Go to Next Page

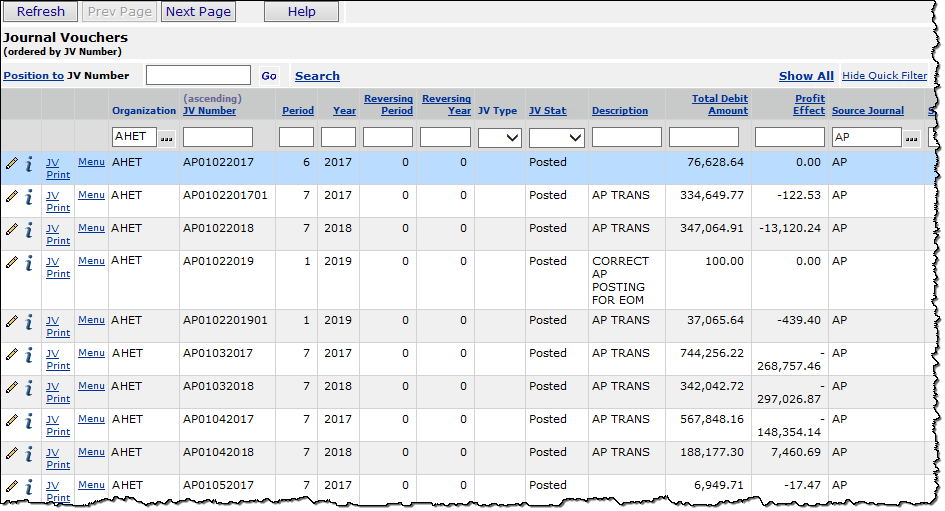click(198, 12)
